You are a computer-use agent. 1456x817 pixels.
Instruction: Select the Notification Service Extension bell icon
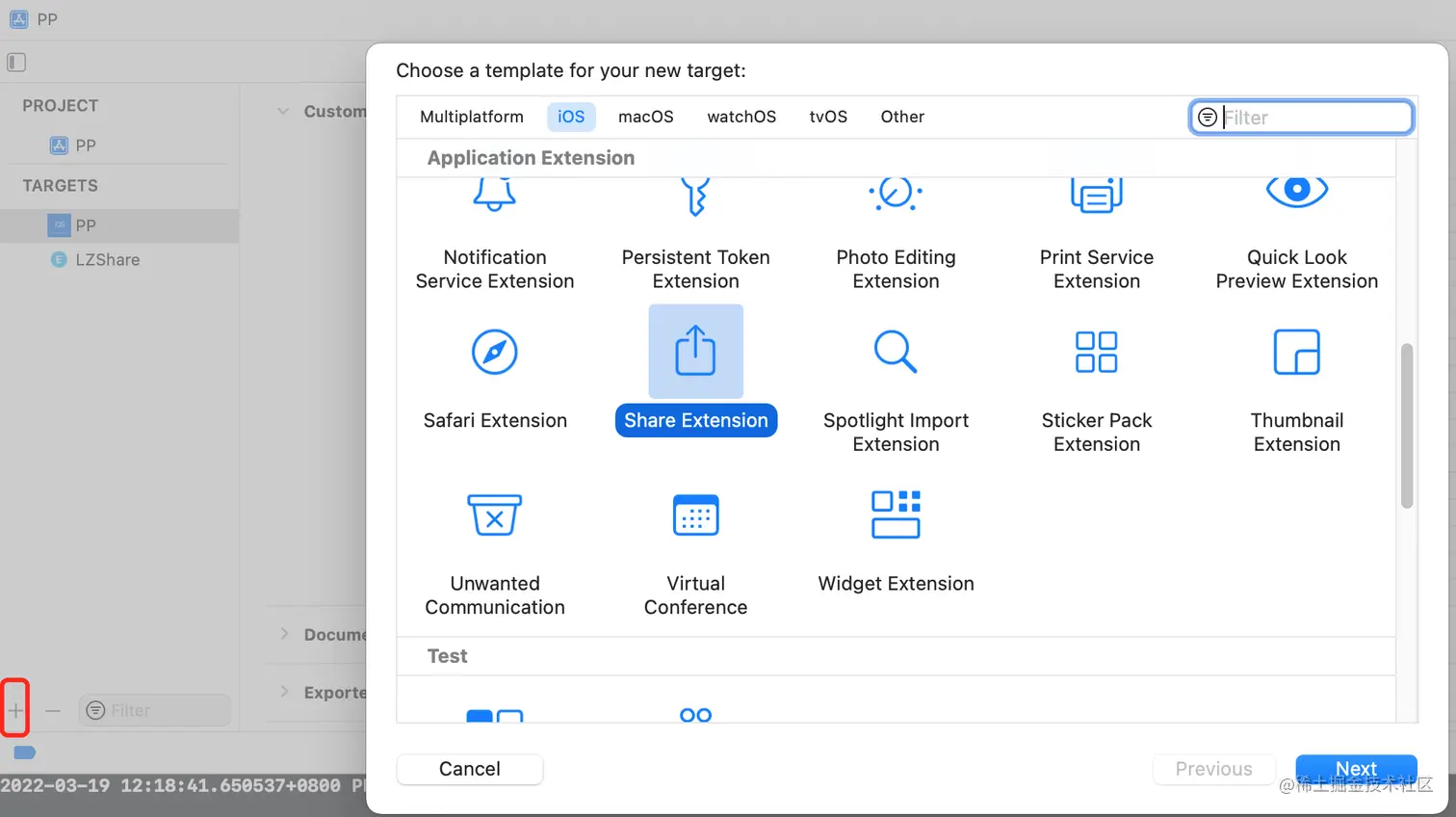[x=495, y=195]
